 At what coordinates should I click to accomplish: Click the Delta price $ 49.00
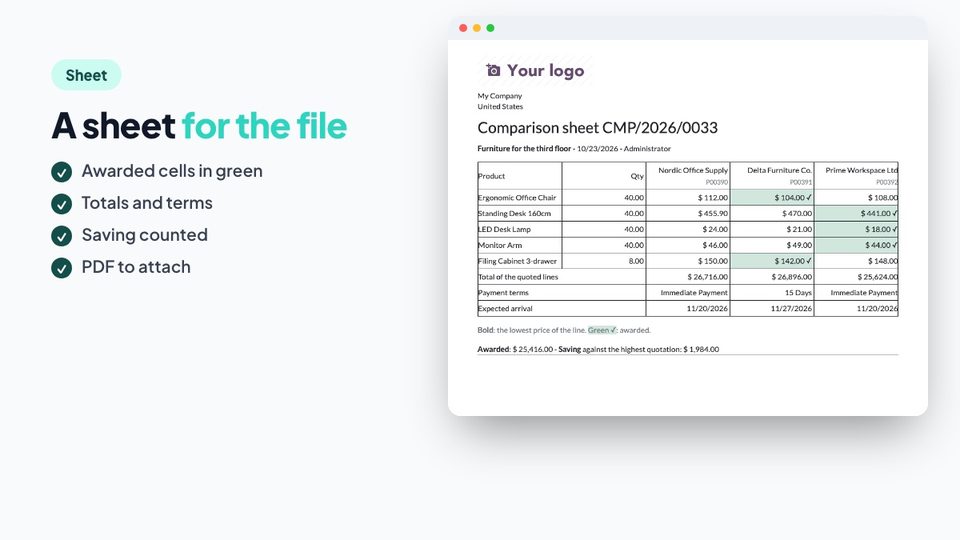799,245
